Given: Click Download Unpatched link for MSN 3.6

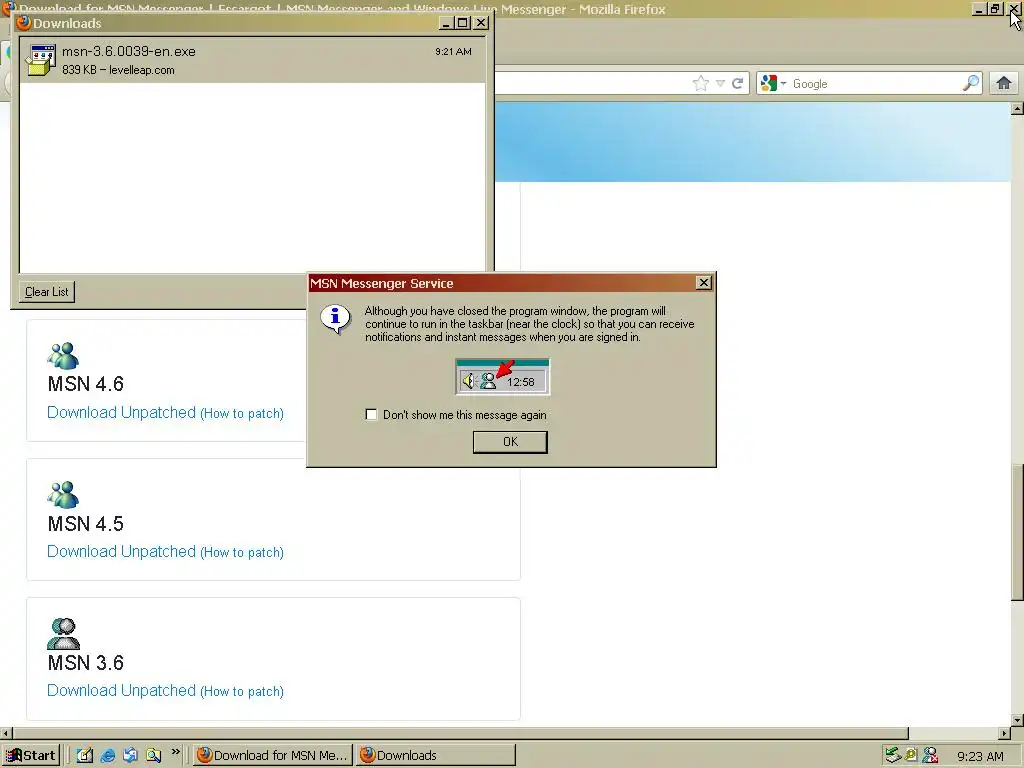Looking at the screenshot, I should pos(121,691).
